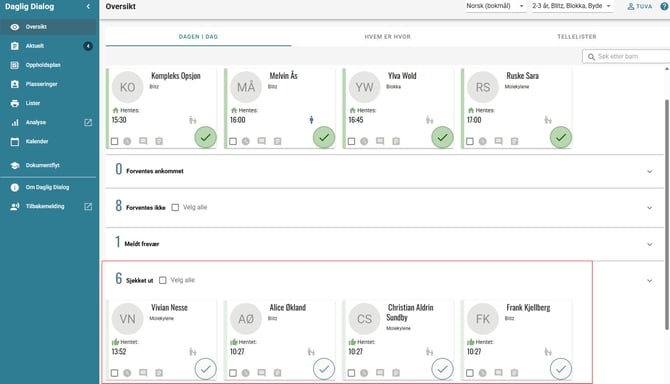Click external link icon next to Analyse
Viewport: 670px width, 384px height.
coord(88,123)
